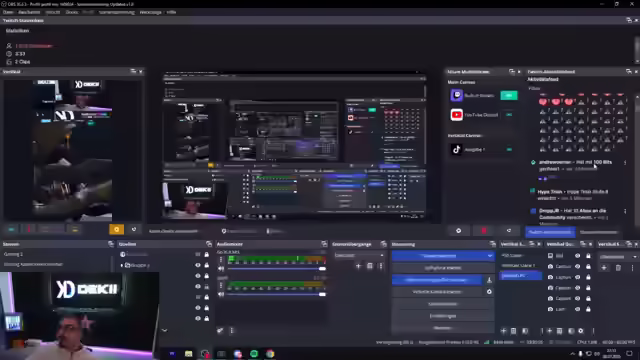Open options dots beside 100 Bits activity entry
The image size is (640, 360).
pos(625,162)
